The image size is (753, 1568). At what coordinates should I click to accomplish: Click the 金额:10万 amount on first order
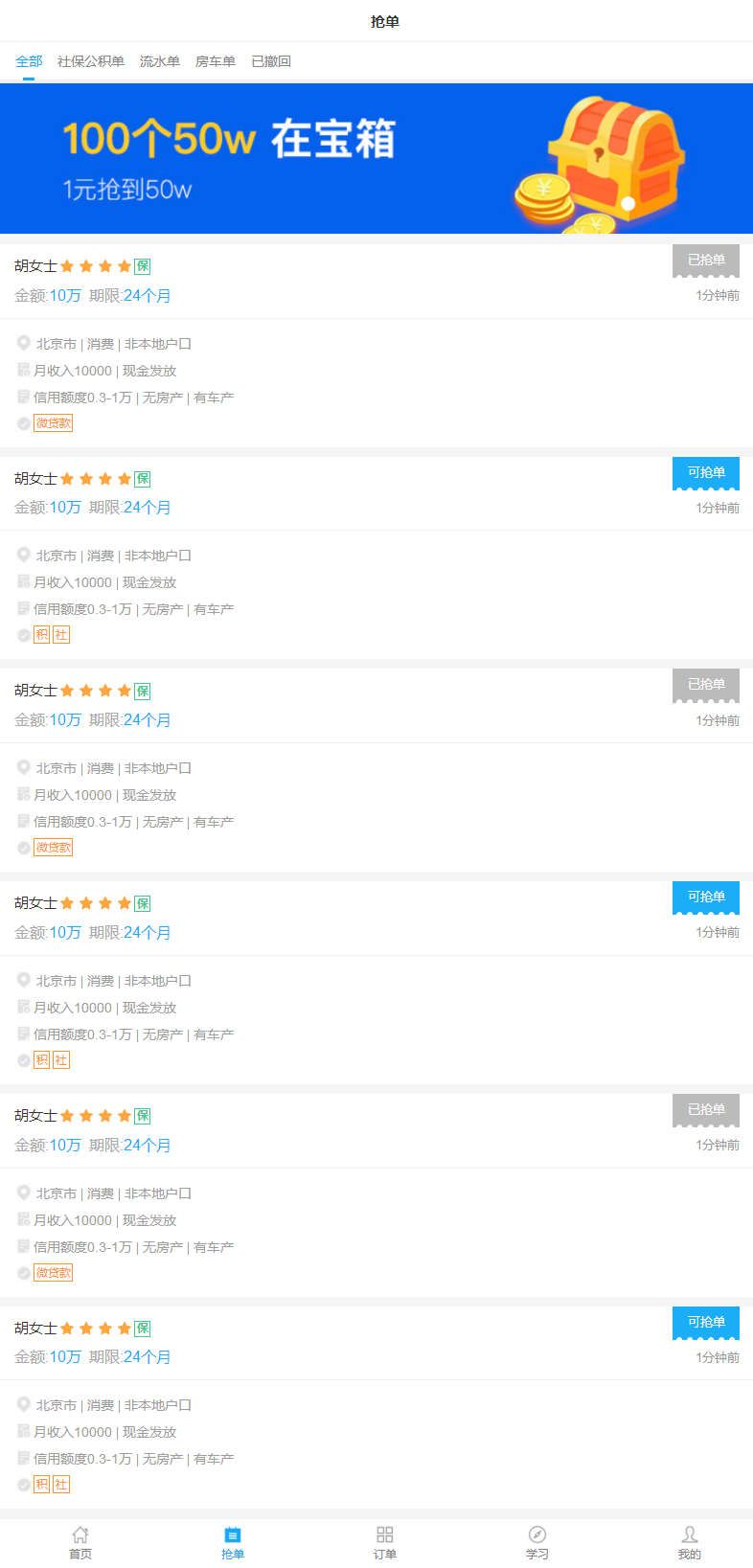click(x=48, y=296)
